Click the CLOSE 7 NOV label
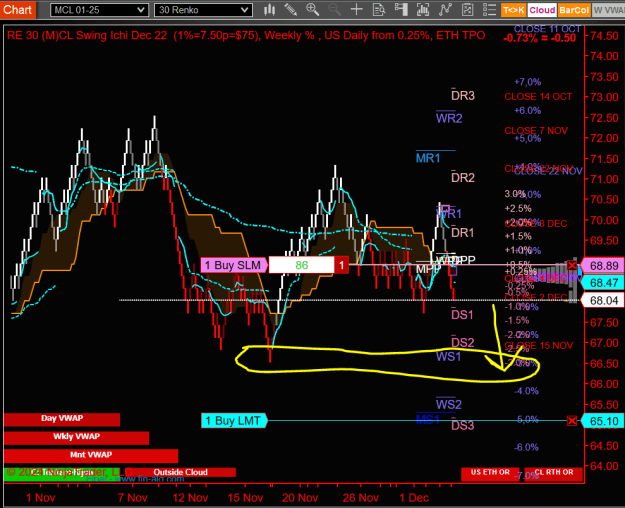 pyautogui.click(x=536, y=130)
